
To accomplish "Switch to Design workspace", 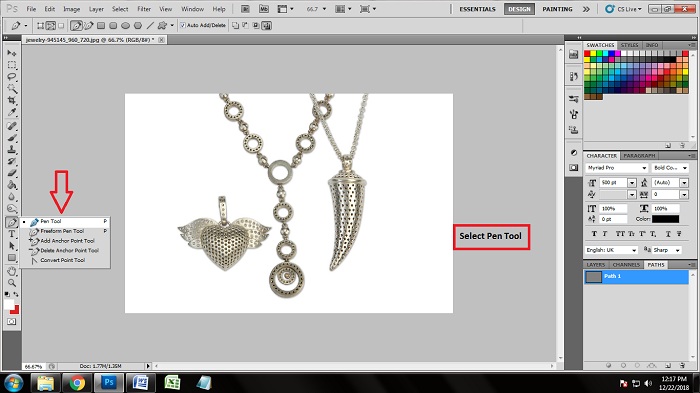I will tap(519, 9).
